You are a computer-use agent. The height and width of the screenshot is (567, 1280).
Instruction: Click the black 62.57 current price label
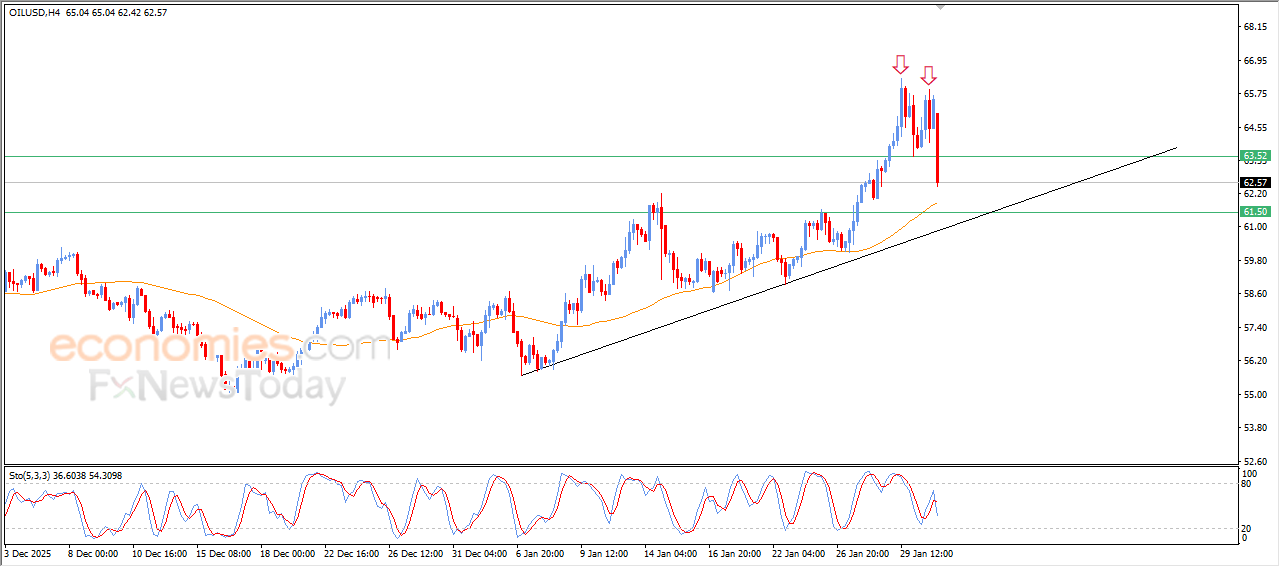click(x=1255, y=183)
